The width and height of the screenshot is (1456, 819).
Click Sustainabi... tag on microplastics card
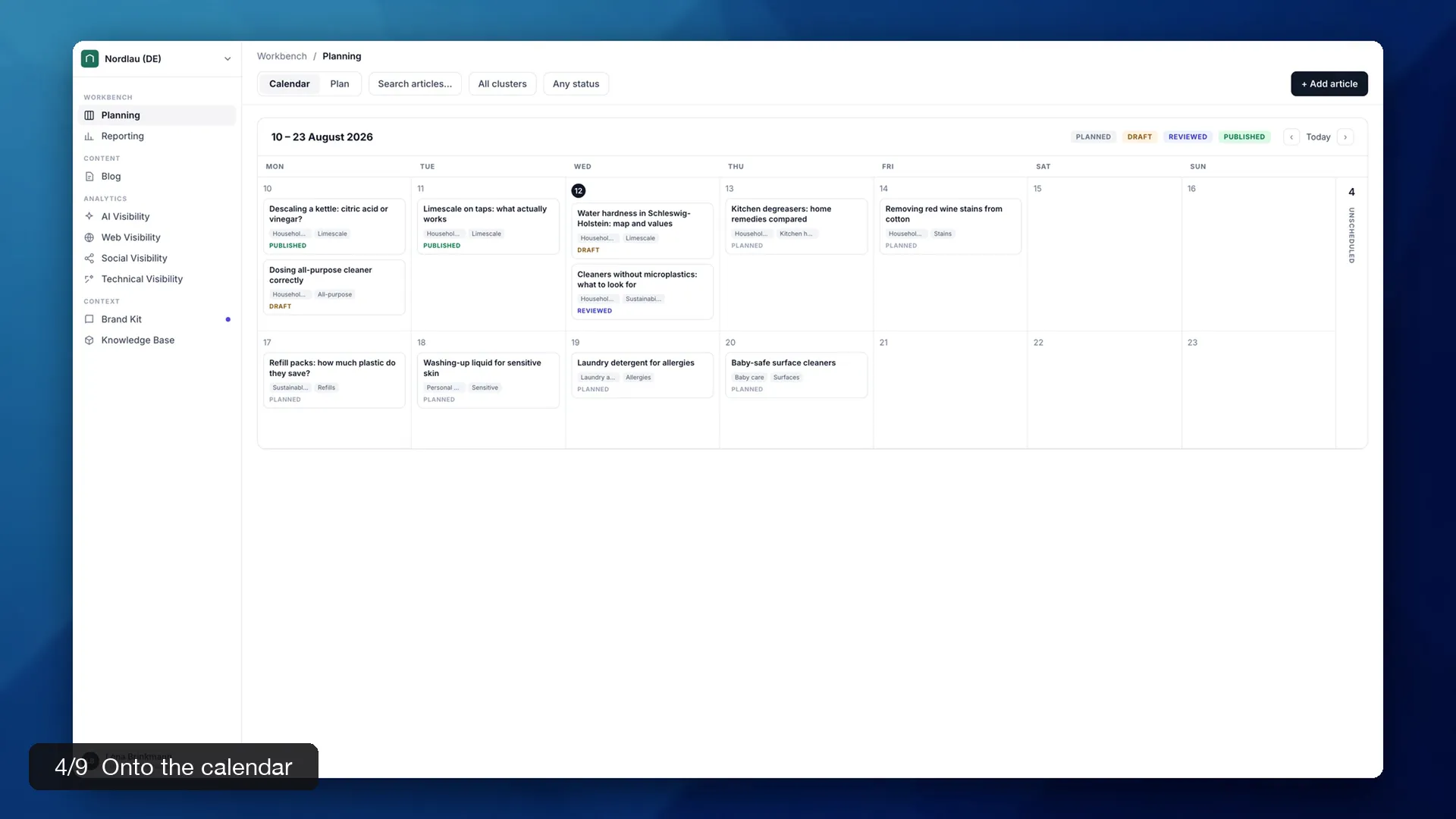[643, 299]
